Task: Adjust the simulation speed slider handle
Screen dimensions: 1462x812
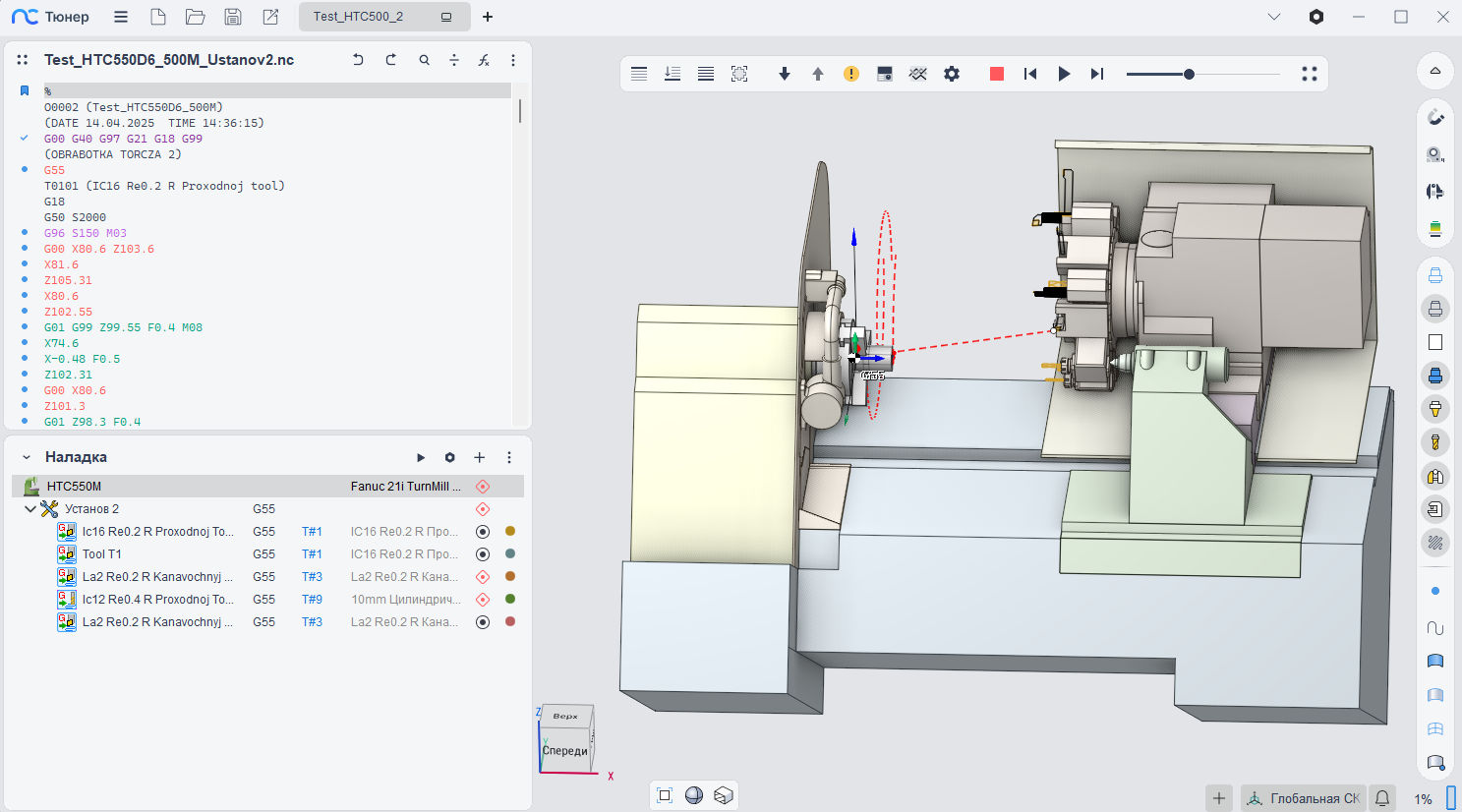Action: coord(1189,74)
